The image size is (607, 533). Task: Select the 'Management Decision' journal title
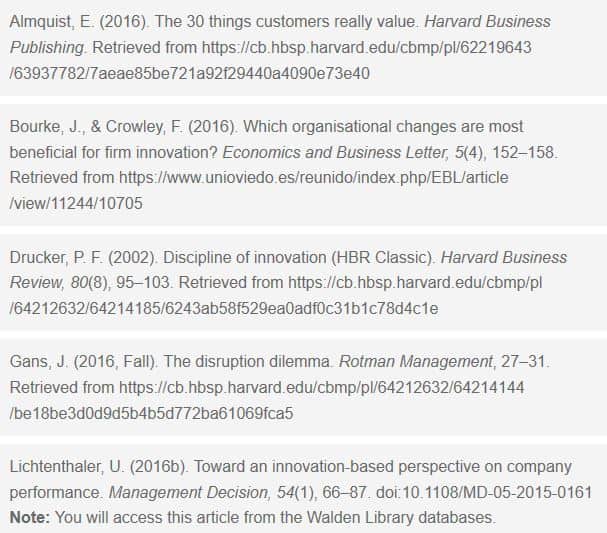coord(184,492)
